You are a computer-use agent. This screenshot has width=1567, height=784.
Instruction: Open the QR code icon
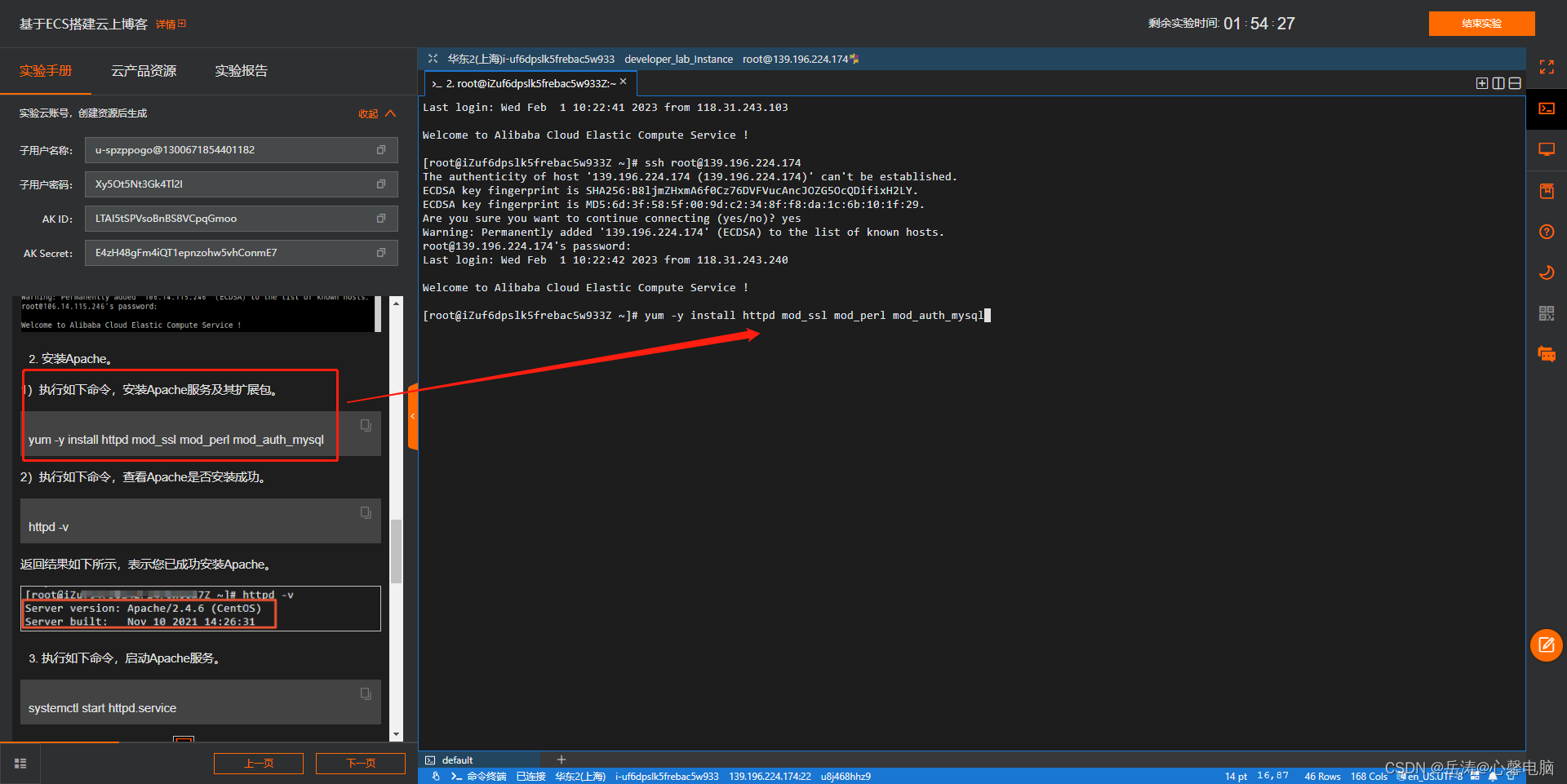pos(1546,313)
